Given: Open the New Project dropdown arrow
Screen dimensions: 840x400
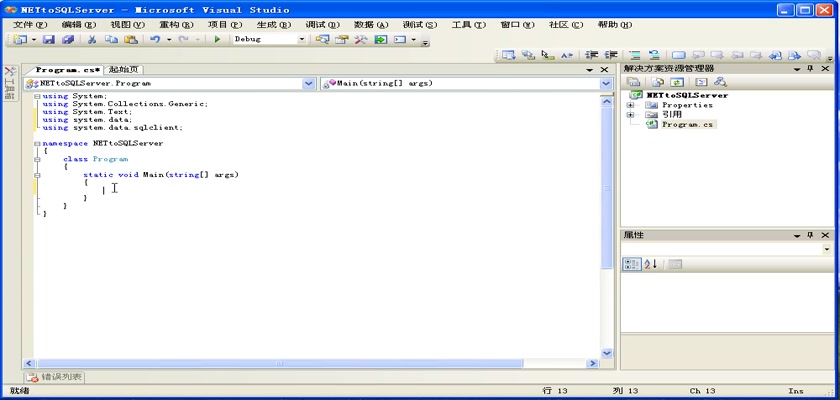Looking at the screenshot, I should click(33, 39).
